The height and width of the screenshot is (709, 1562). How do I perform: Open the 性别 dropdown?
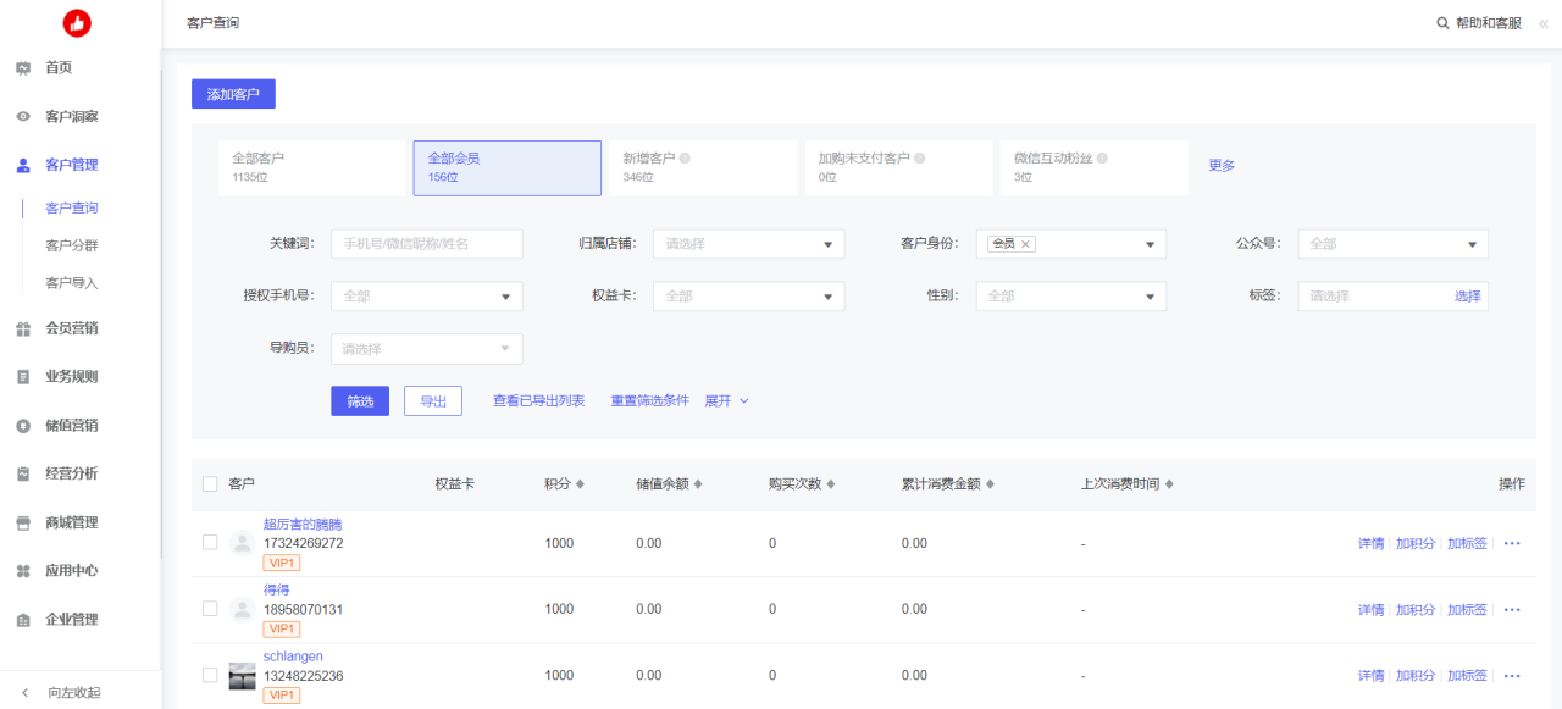(x=1071, y=296)
